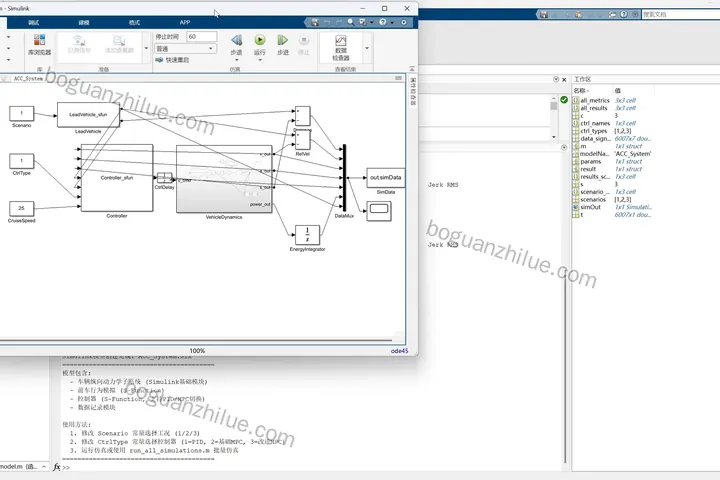This screenshot has width=720, height=480.
Task: Click the MATLAB search documentation field
Action: coord(681,14)
